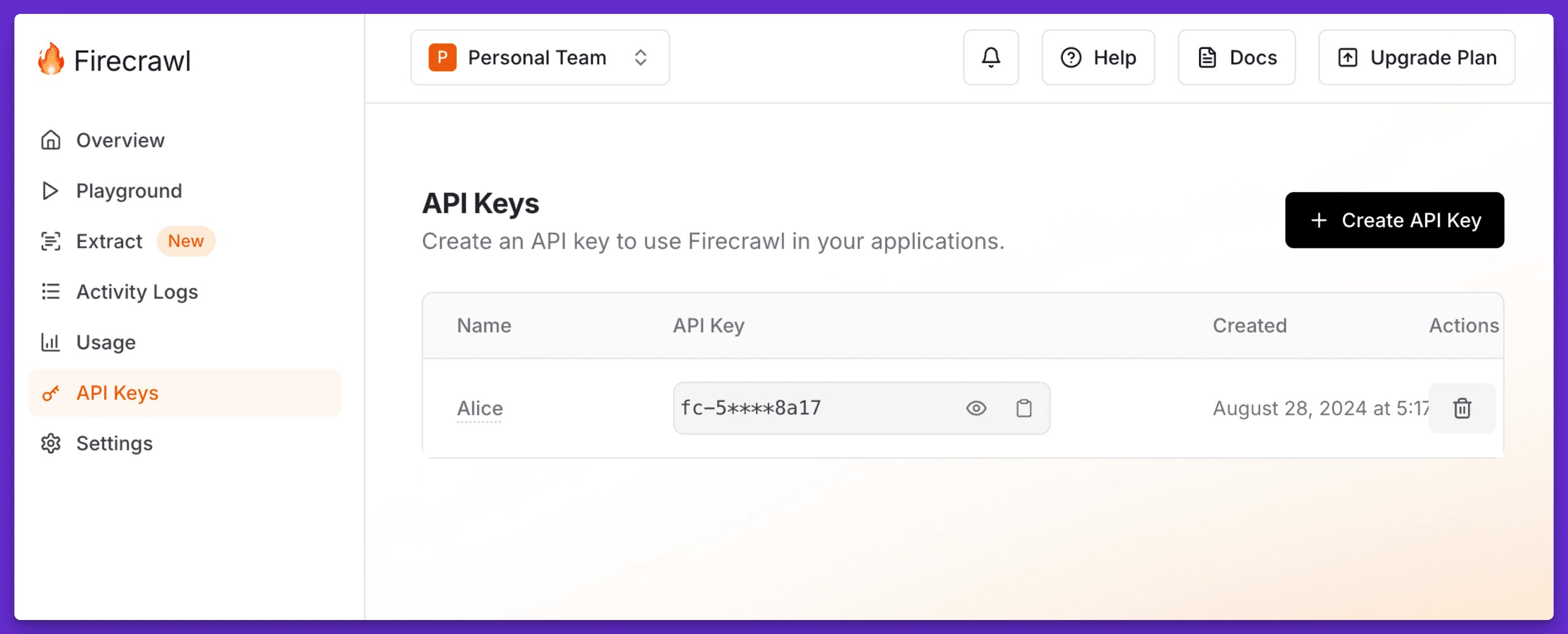This screenshot has height=634, width=1568.
Task: Click the masked key field fc-5****8a17
Action: pyautogui.click(x=861, y=408)
